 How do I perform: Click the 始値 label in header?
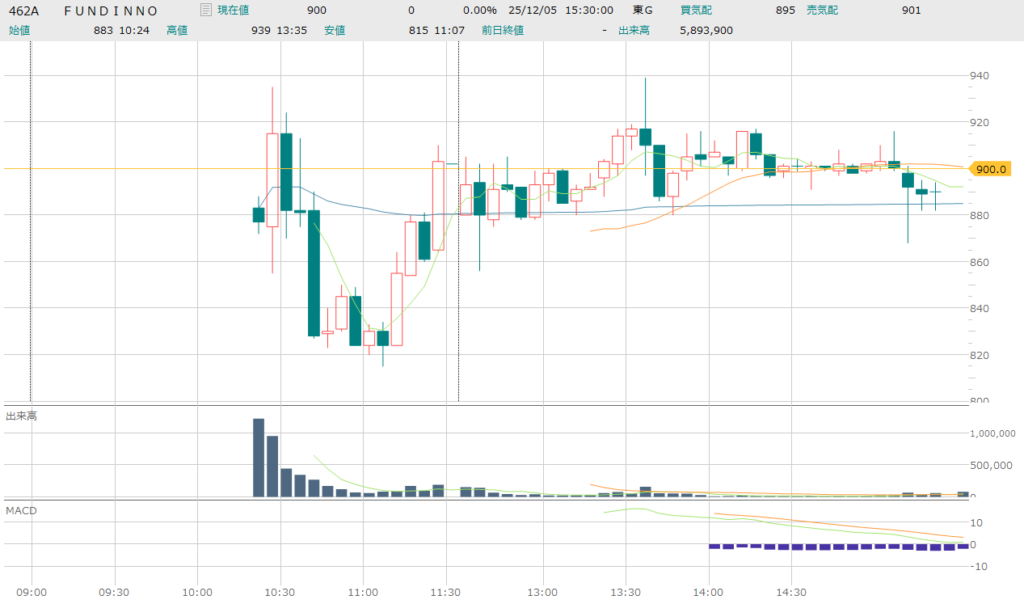[19, 30]
